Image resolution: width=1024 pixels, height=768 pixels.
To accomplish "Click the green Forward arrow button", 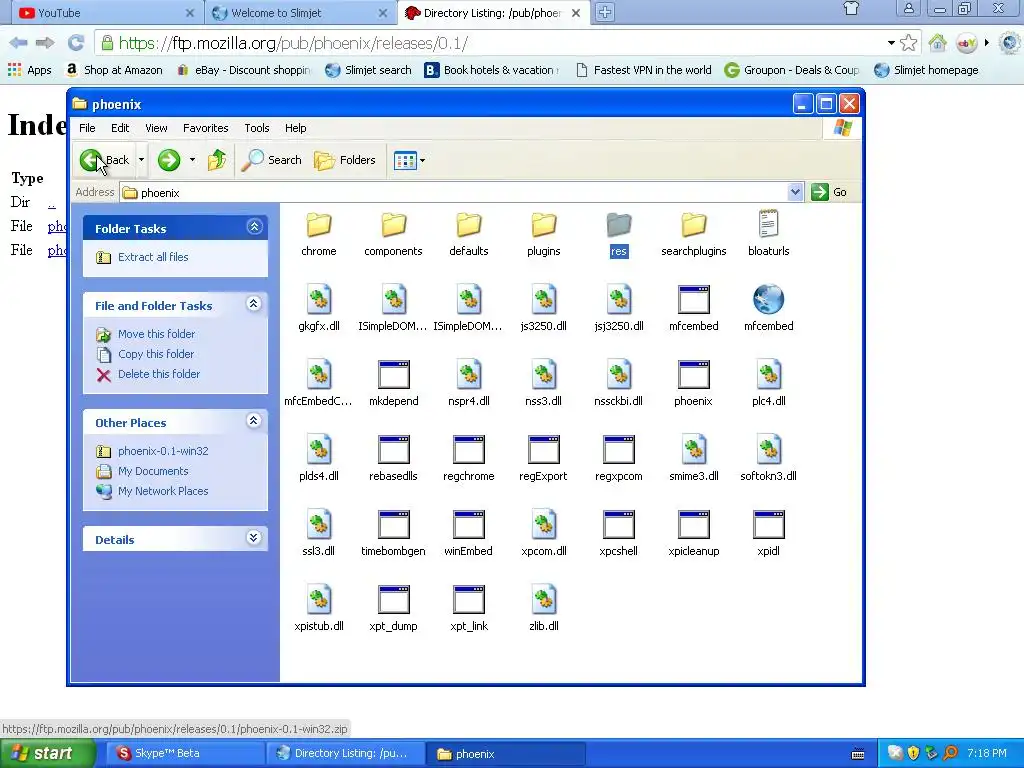I will [x=168, y=160].
